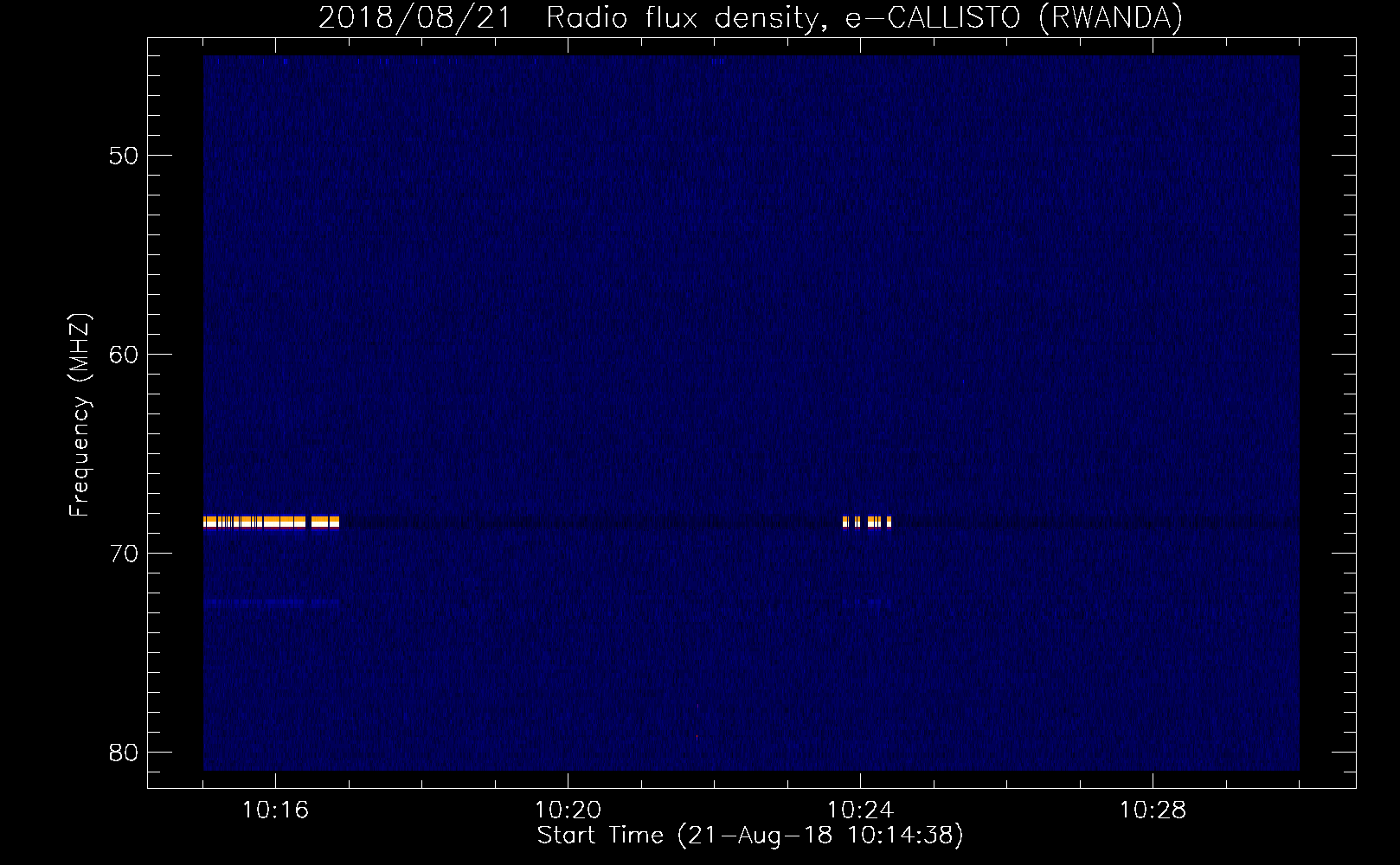Click the 80 frequency tick label
Image resolution: width=1400 pixels, height=865 pixels.
(x=124, y=753)
